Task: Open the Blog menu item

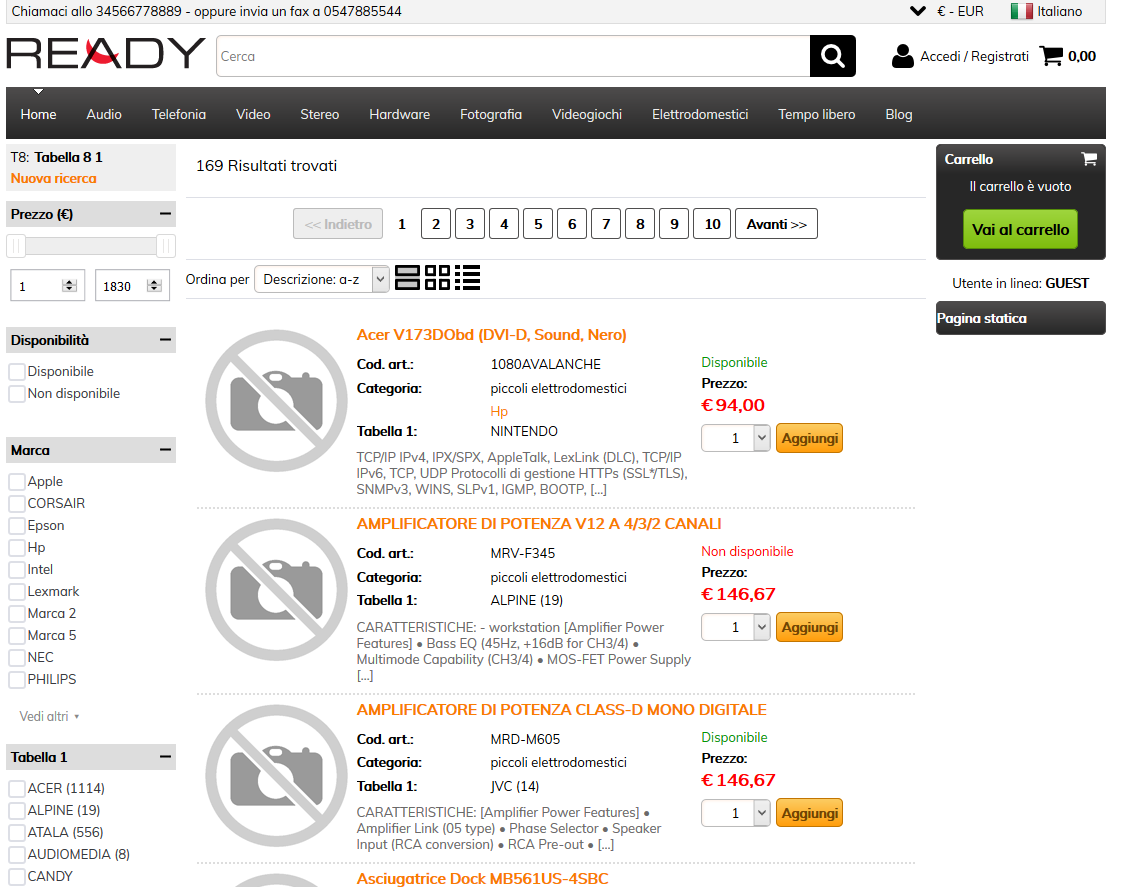Action: click(898, 114)
